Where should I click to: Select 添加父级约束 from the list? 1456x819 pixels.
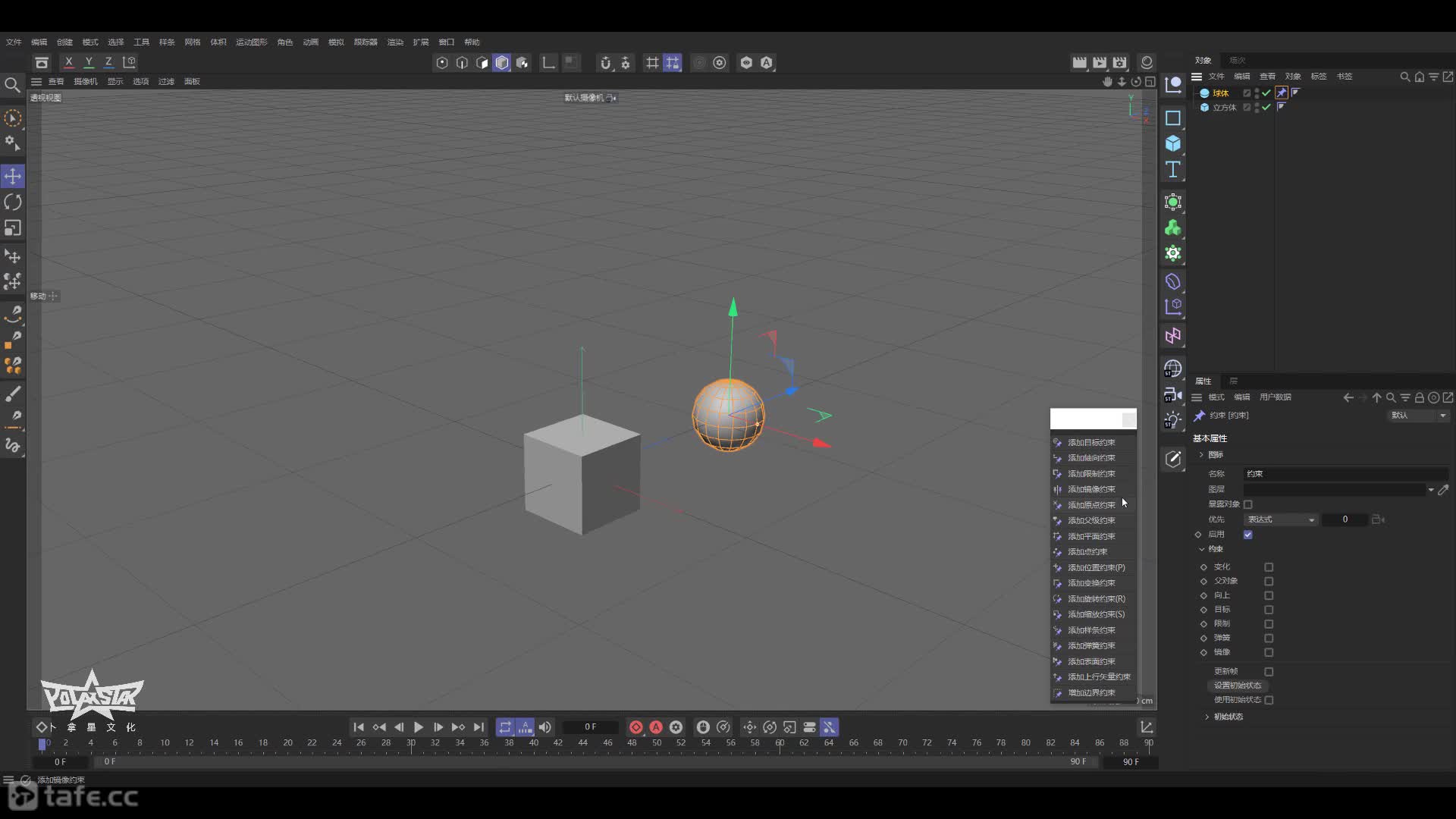click(x=1093, y=520)
